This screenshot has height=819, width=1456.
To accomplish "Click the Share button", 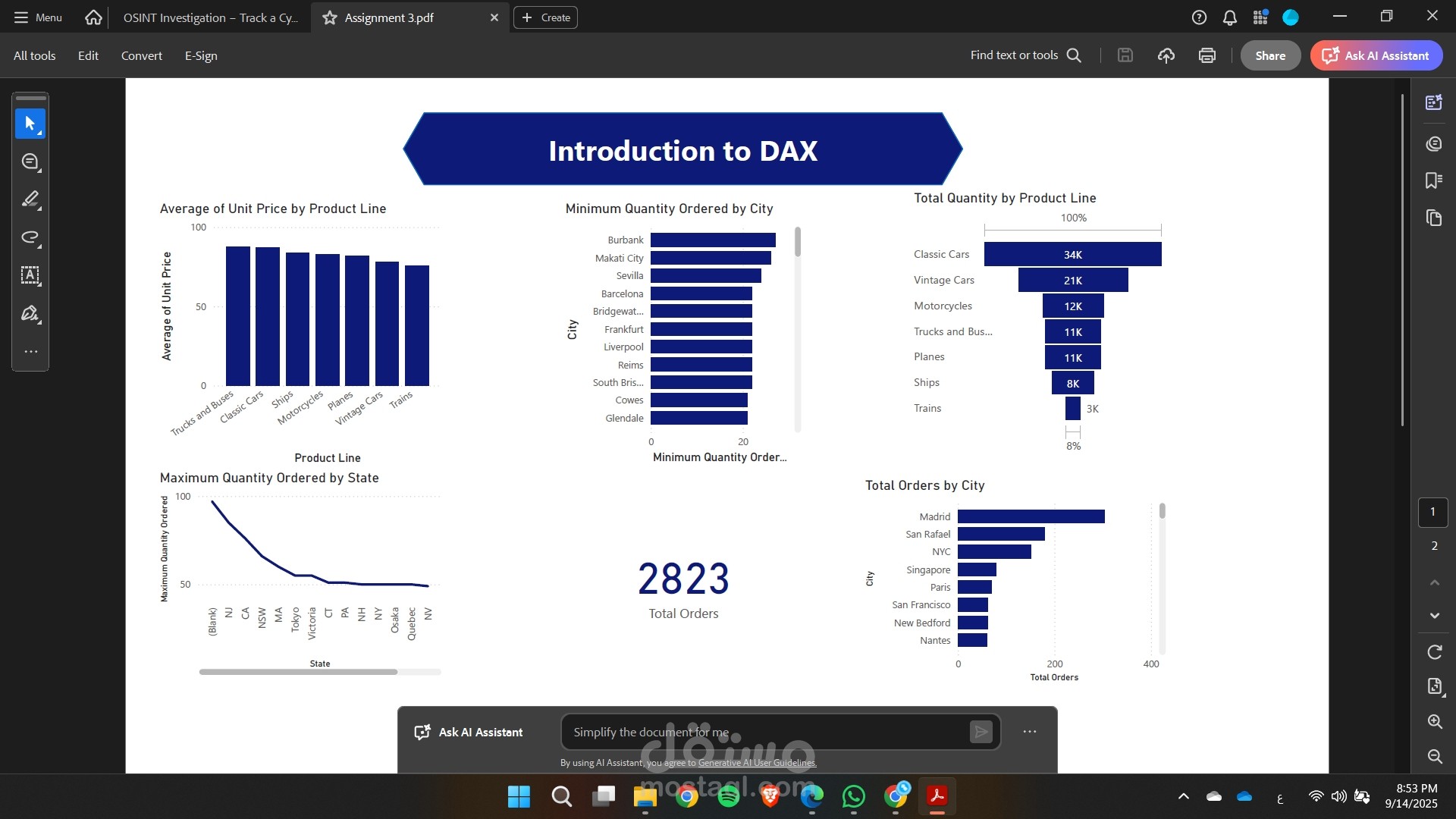I will [1269, 55].
